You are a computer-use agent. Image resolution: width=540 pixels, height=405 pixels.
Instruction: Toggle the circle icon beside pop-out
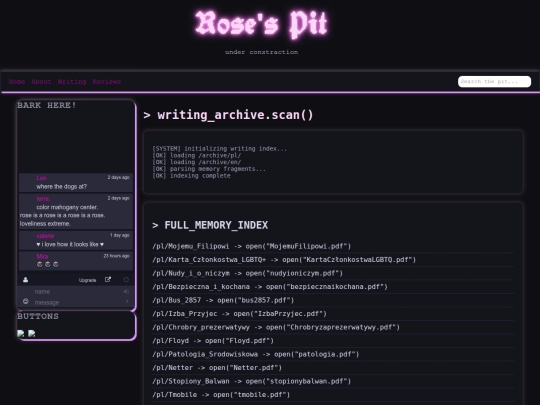click(126, 280)
